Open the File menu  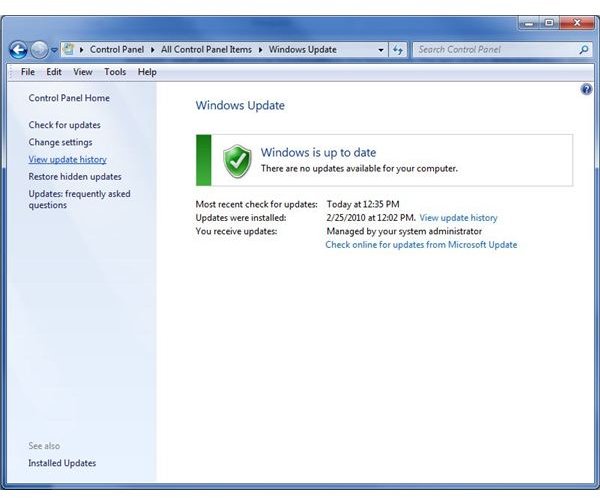point(28,72)
